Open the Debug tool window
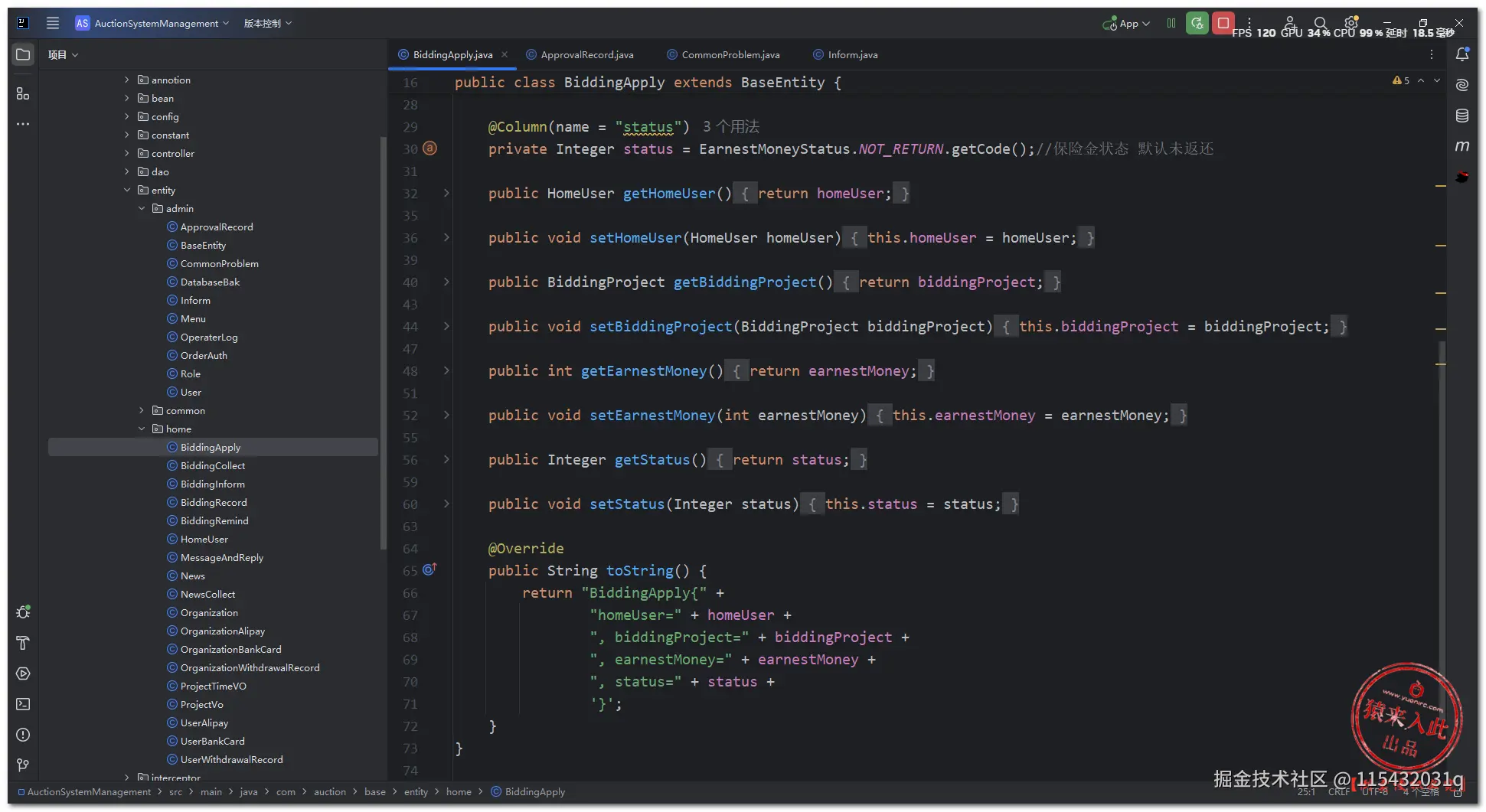This screenshot has width=1486, height=812. coord(23,612)
